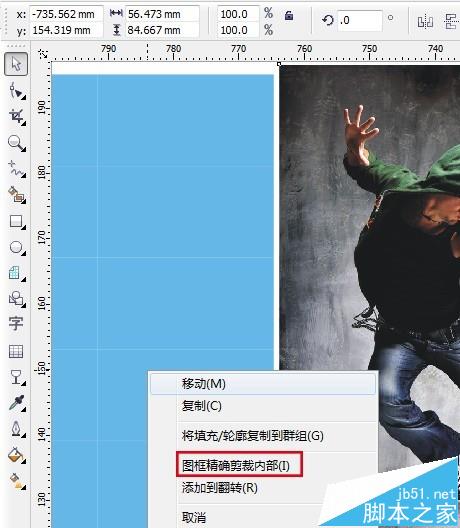Click the rotation angle field
This screenshot has width=460, height=528.
(x=360, y=21)
